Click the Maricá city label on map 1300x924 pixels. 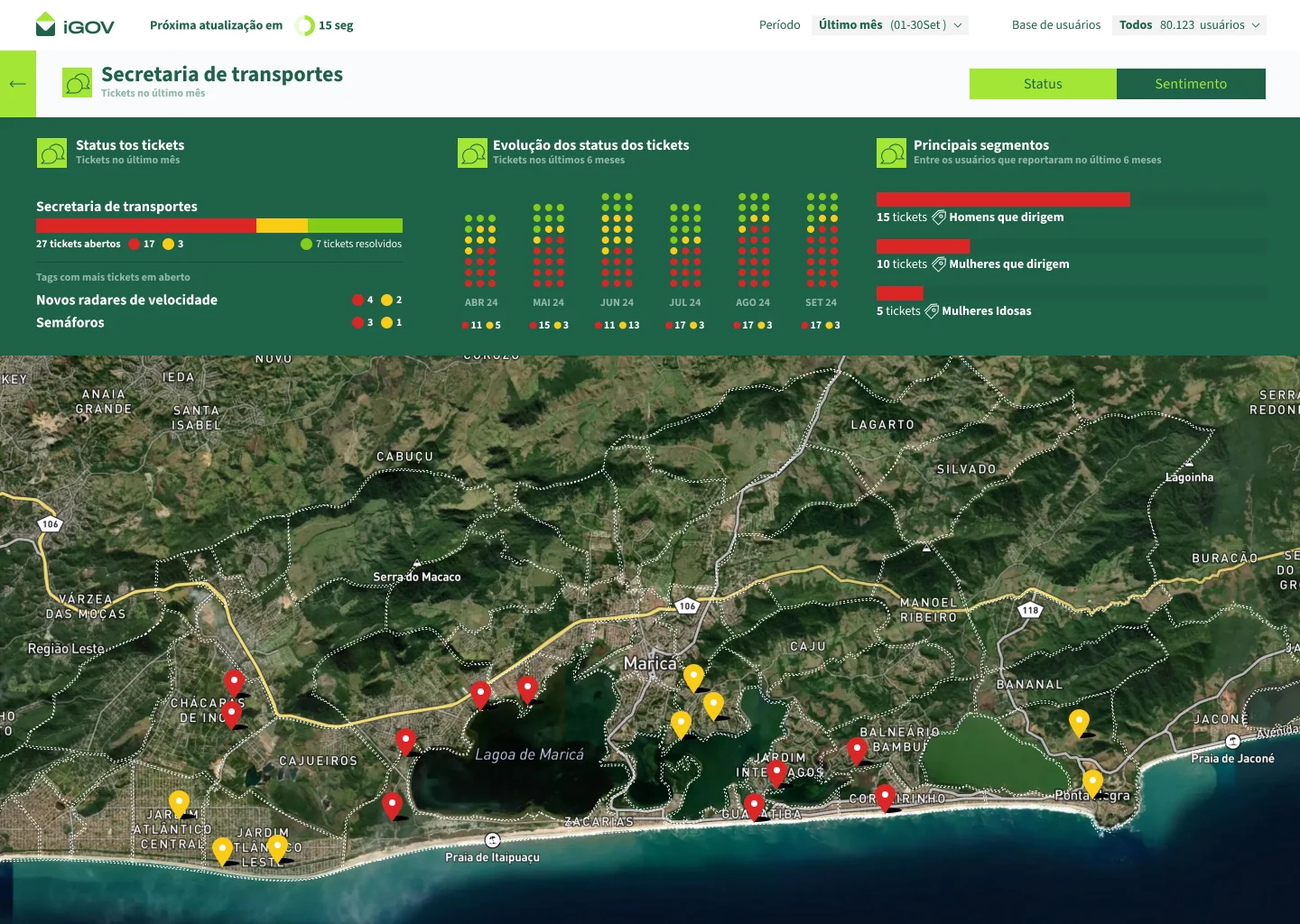click(650, 663)
